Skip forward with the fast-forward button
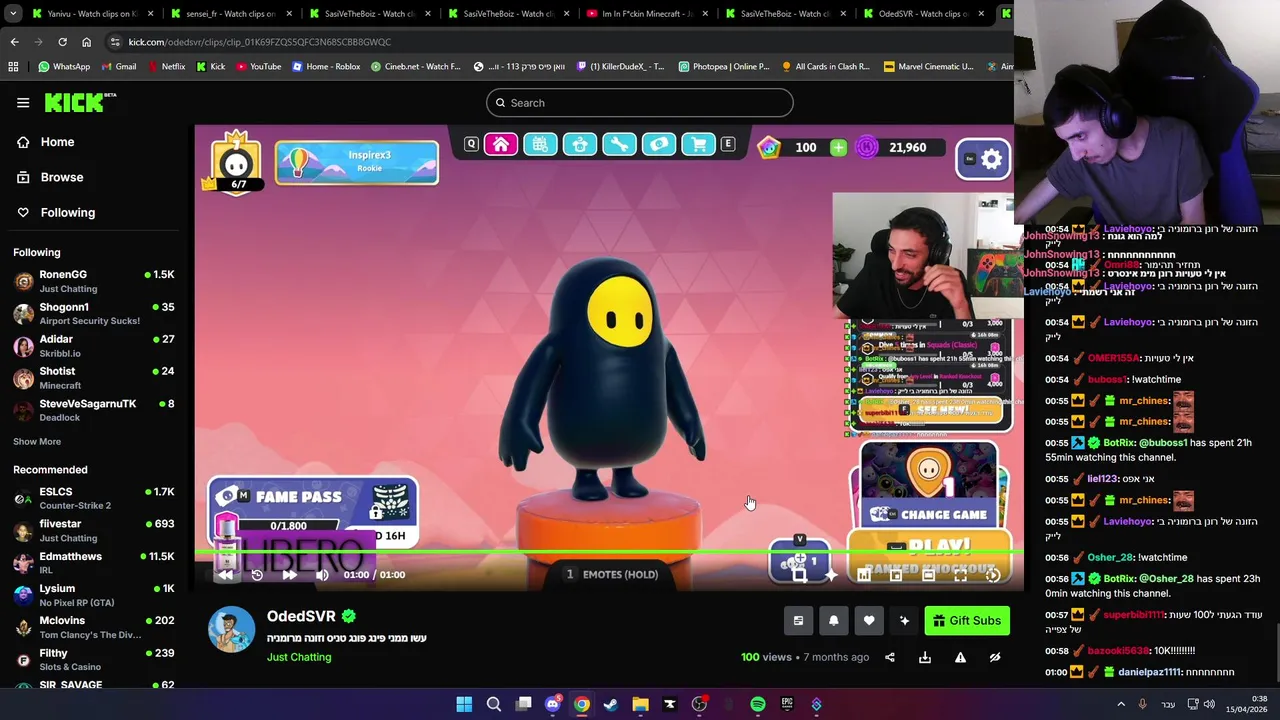This screenshot has height=720, width=1280. pyautogui.click(x=289, y=575)
